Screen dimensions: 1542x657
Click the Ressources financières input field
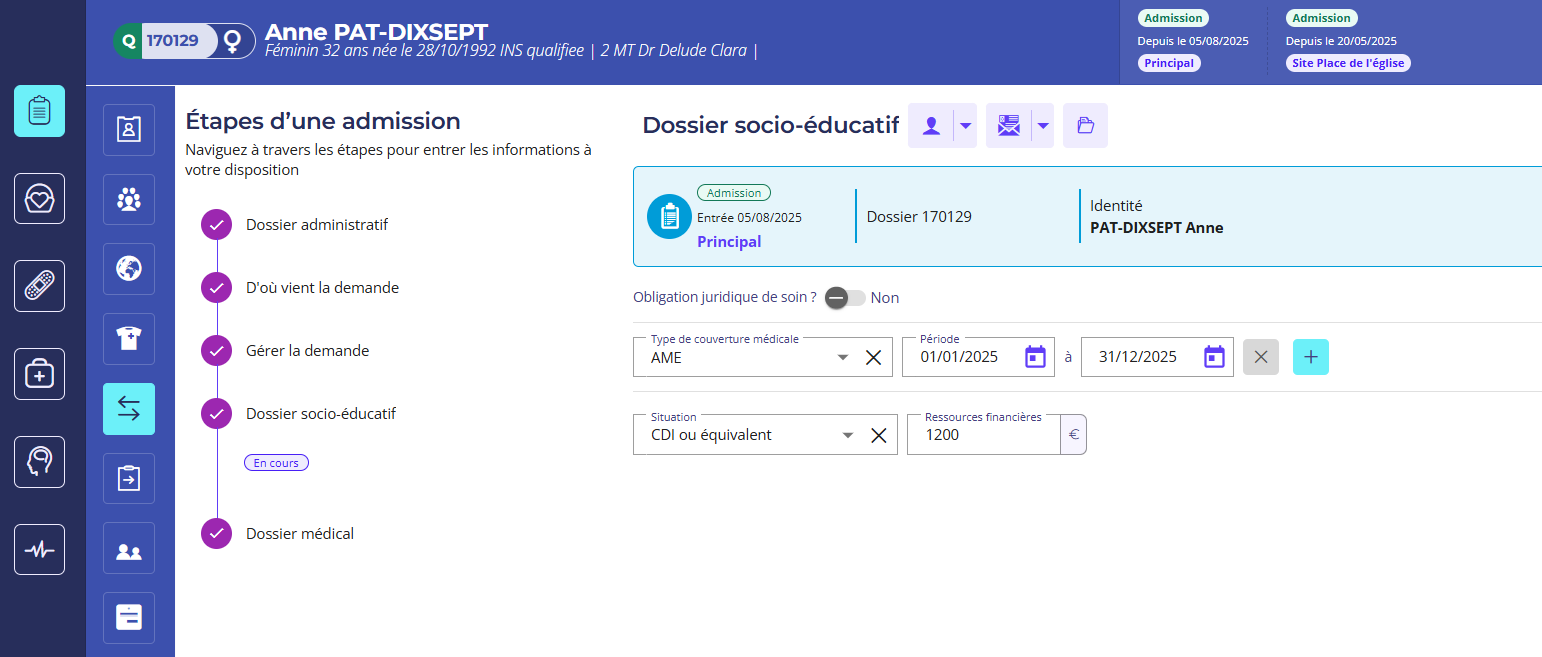pos(982,435)
